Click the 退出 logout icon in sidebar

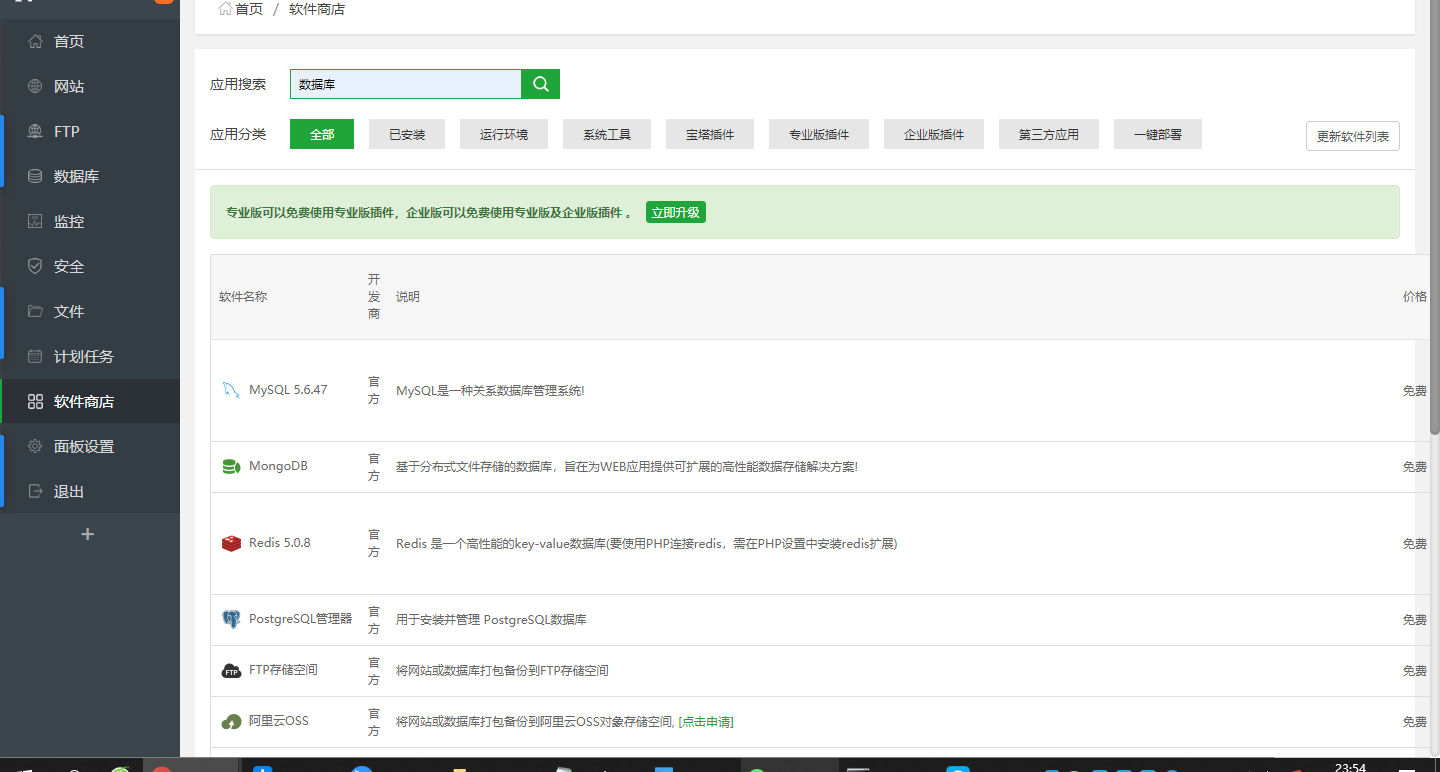[35, 492]
